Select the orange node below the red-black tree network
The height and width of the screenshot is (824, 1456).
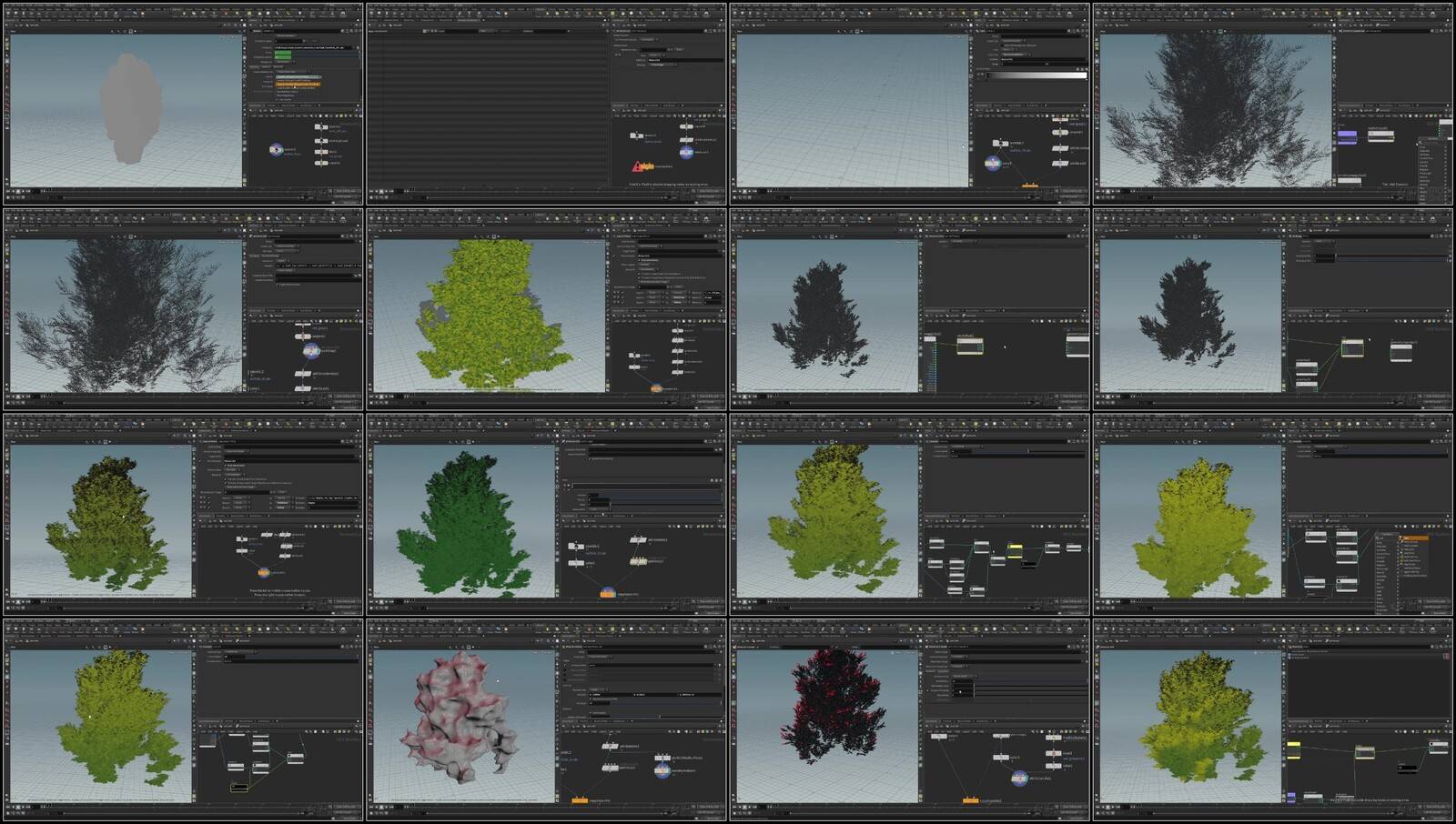click(x=970, y=800)
